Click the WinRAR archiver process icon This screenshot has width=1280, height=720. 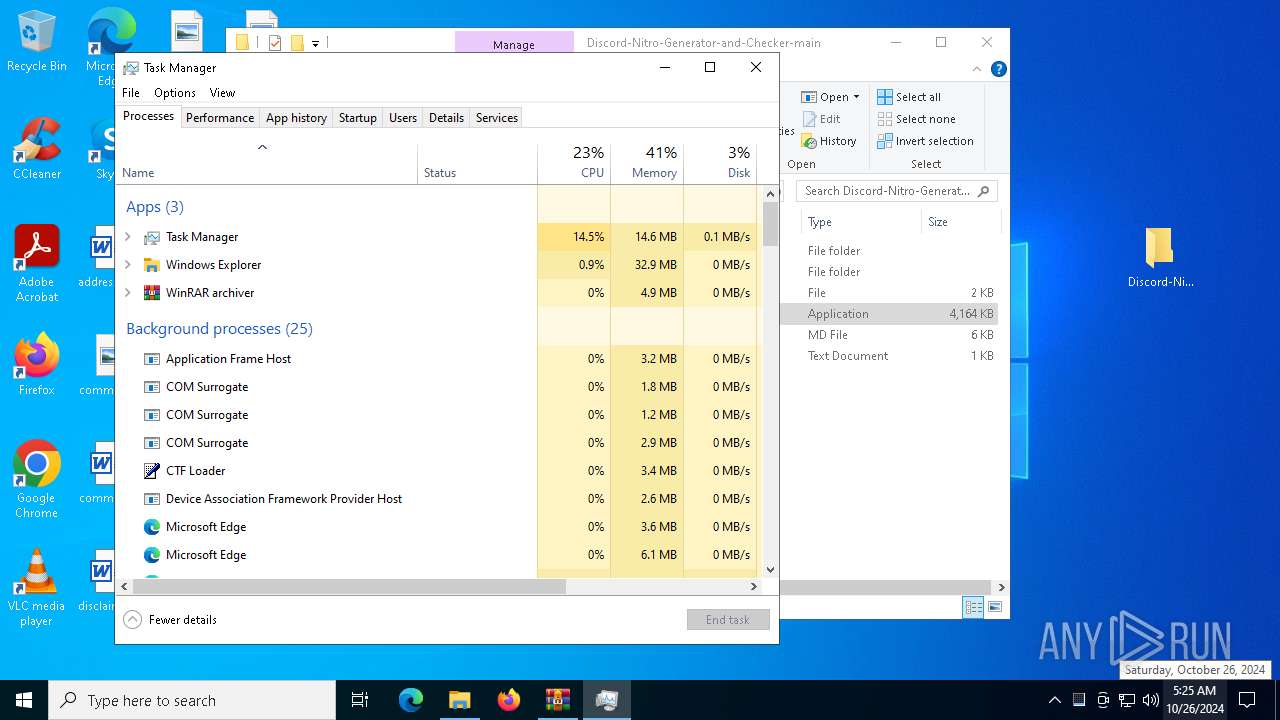152,293
